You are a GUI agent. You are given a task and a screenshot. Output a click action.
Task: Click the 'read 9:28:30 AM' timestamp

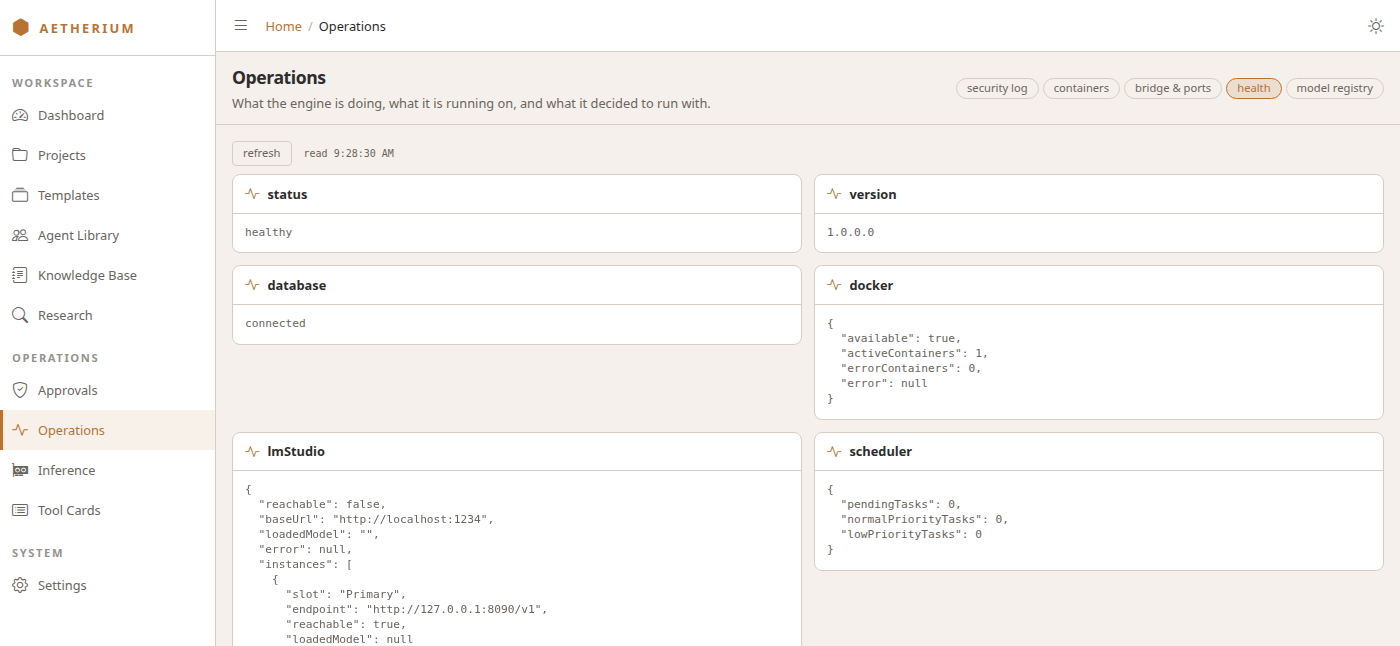[349, 153]
